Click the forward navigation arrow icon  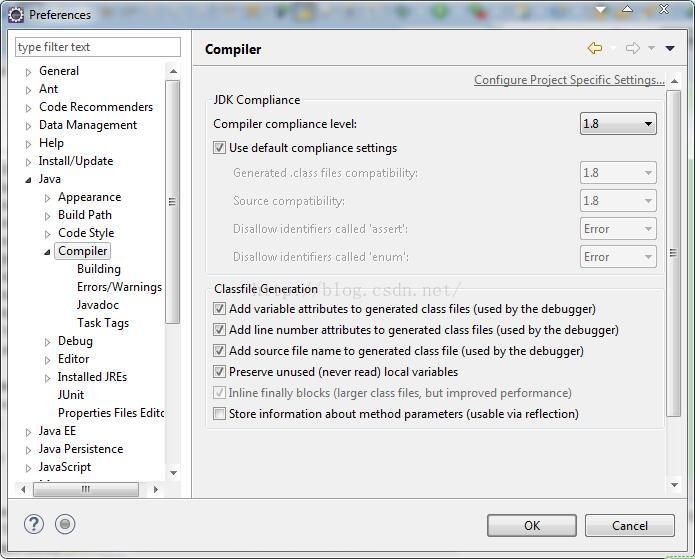tap(633, 48)
